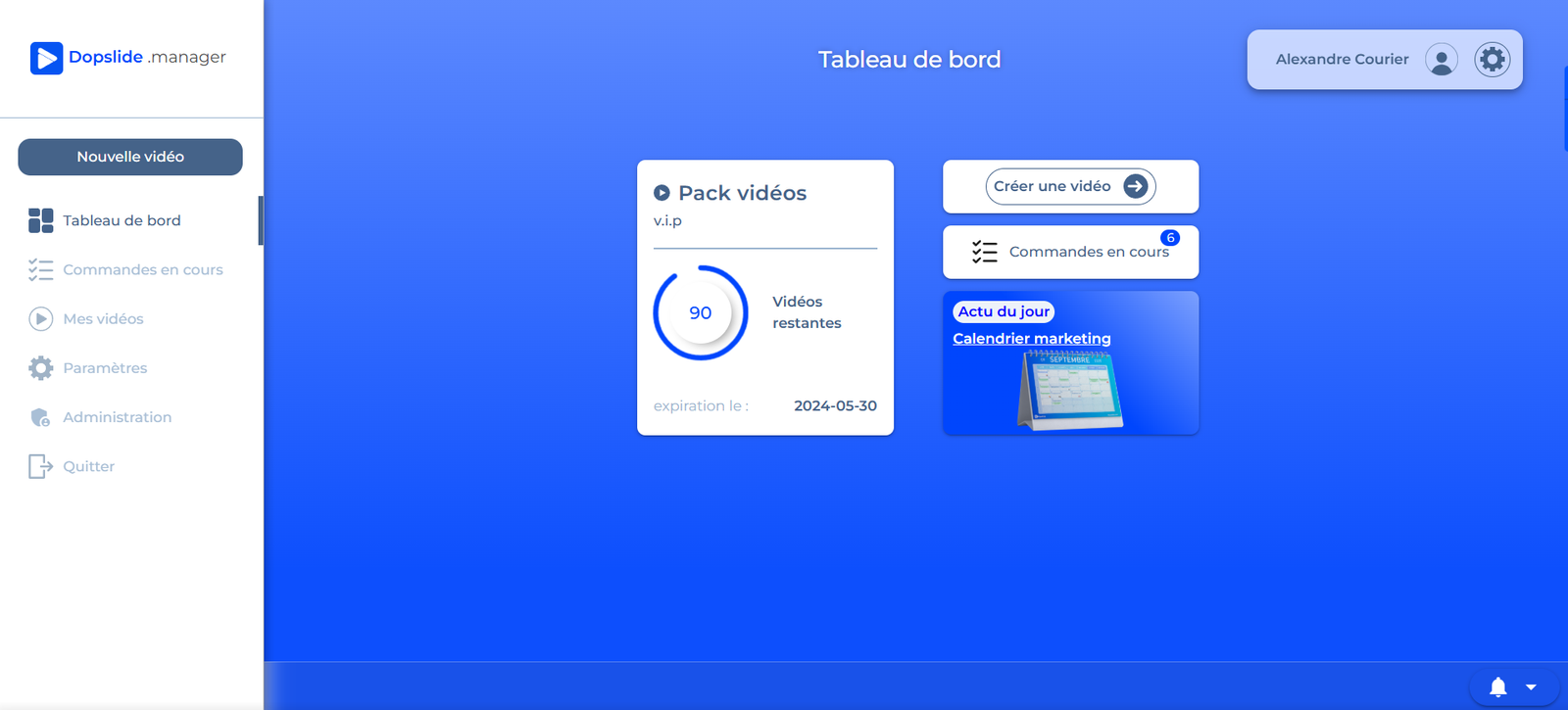The height and width of the screenshot is (710, 1568).
Task: Click the Dopslide logo icon
Action: pos(46,58)
